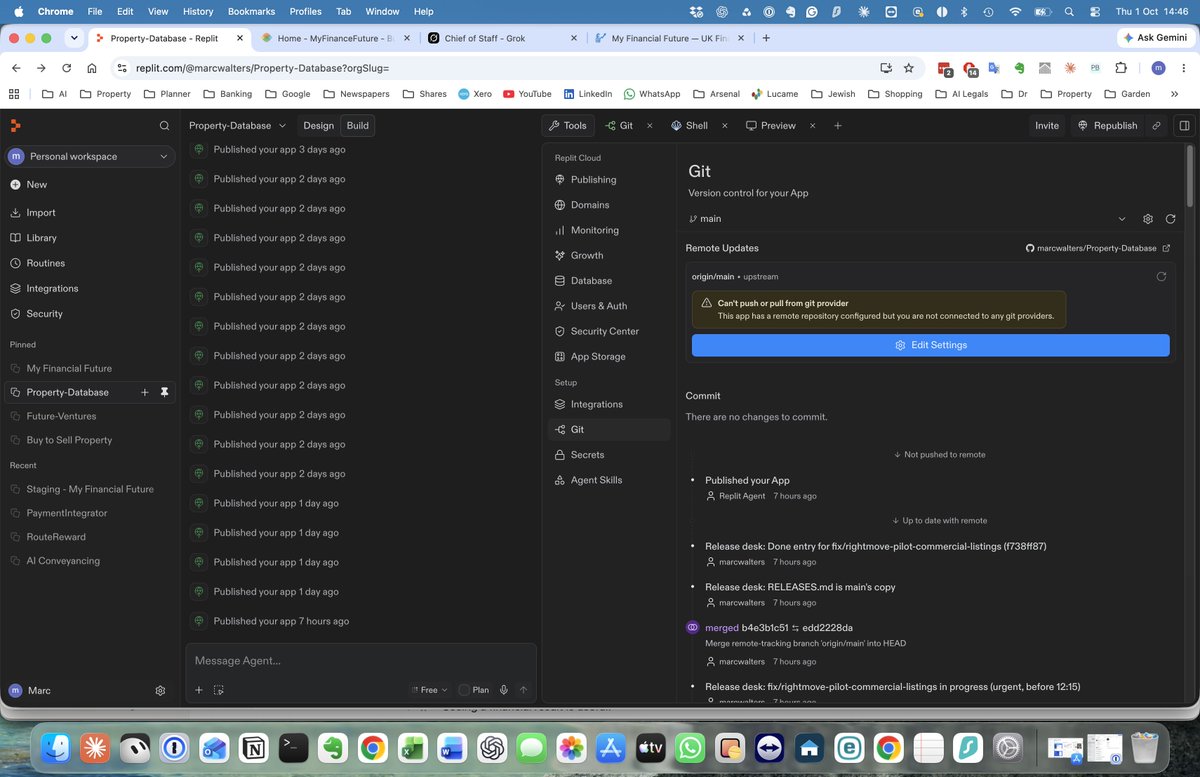Activate the microphone voice input icon
This screenshot has width=1200, height=777.
click(x=504, y=690)
